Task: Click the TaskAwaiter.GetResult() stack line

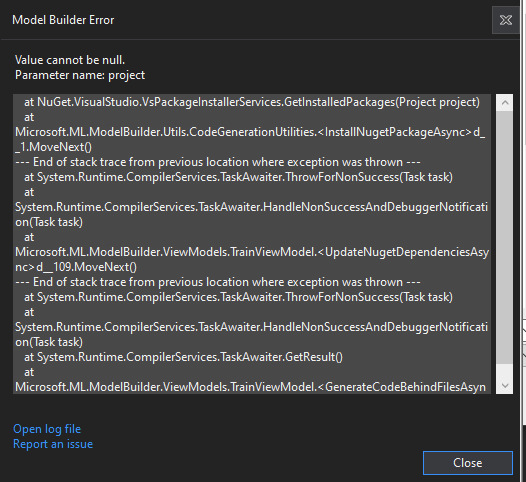Action: pos(183,357)
